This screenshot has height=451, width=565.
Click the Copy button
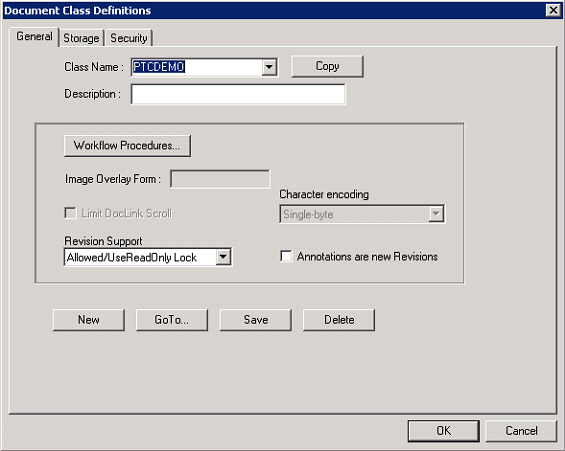(327, 66)
